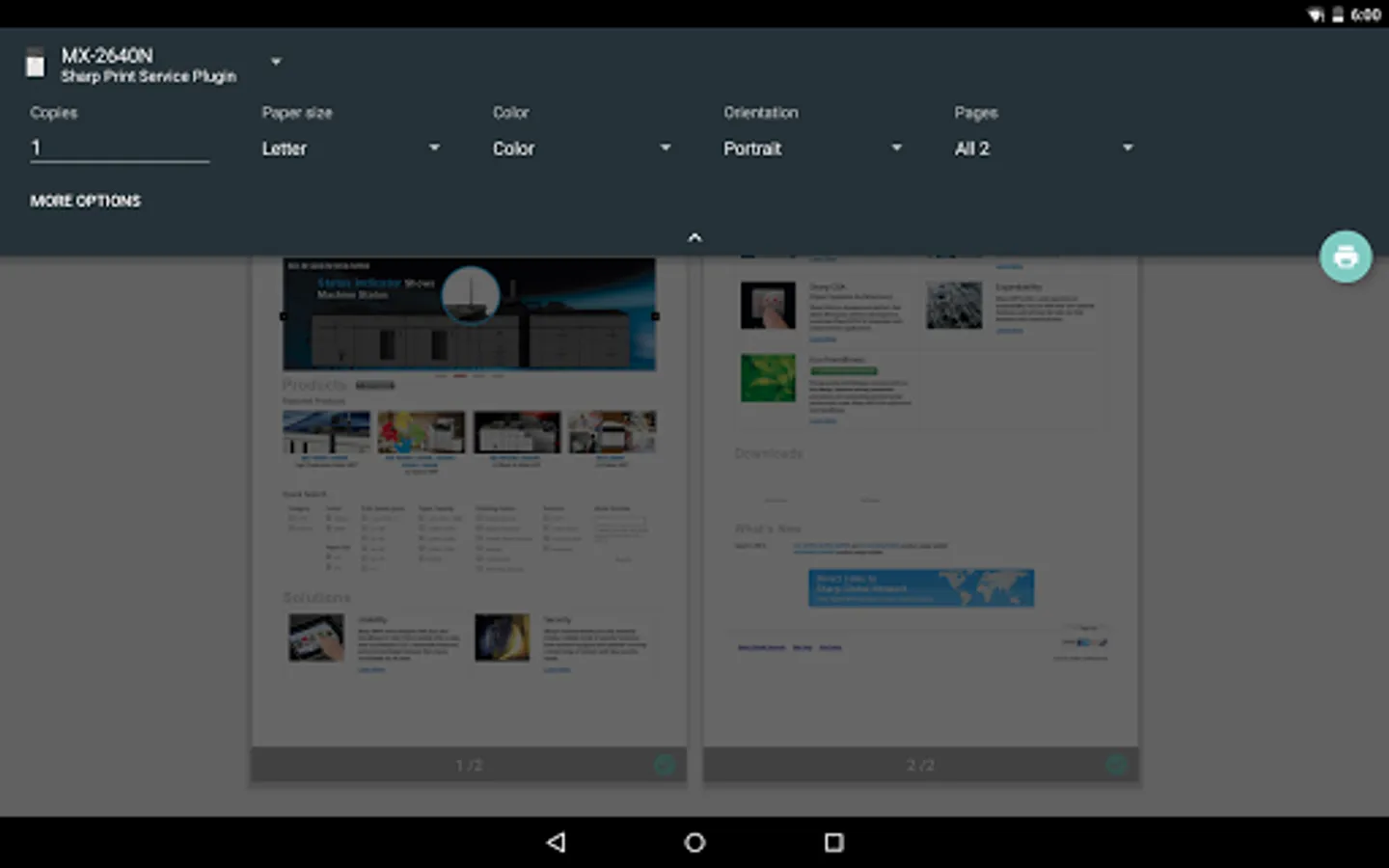
Task: Click the 1 / 2 page label
Action: pyautogui.click(x=469, y=765)
